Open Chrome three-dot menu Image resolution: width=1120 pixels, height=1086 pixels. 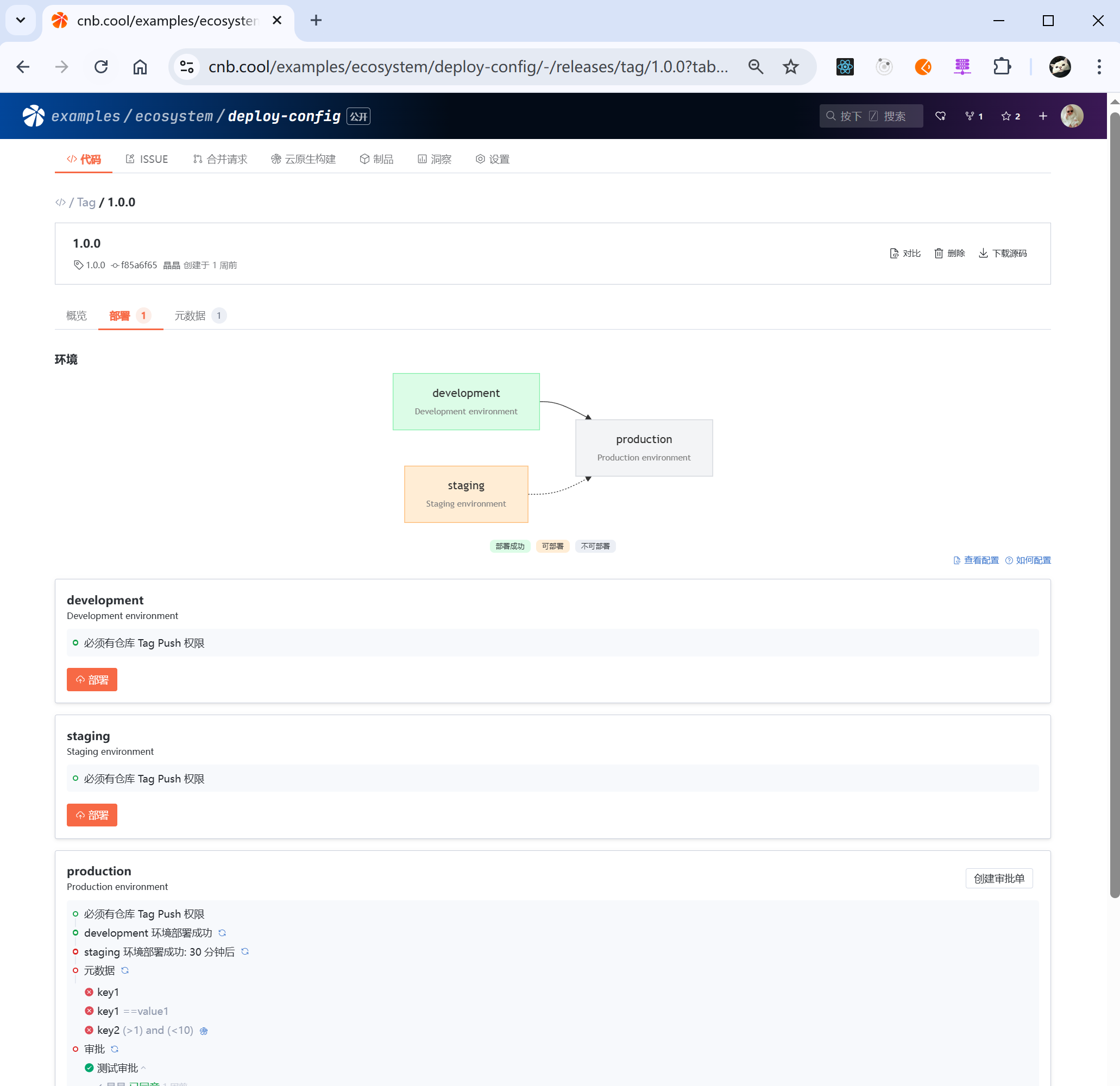click(1099, 67)
